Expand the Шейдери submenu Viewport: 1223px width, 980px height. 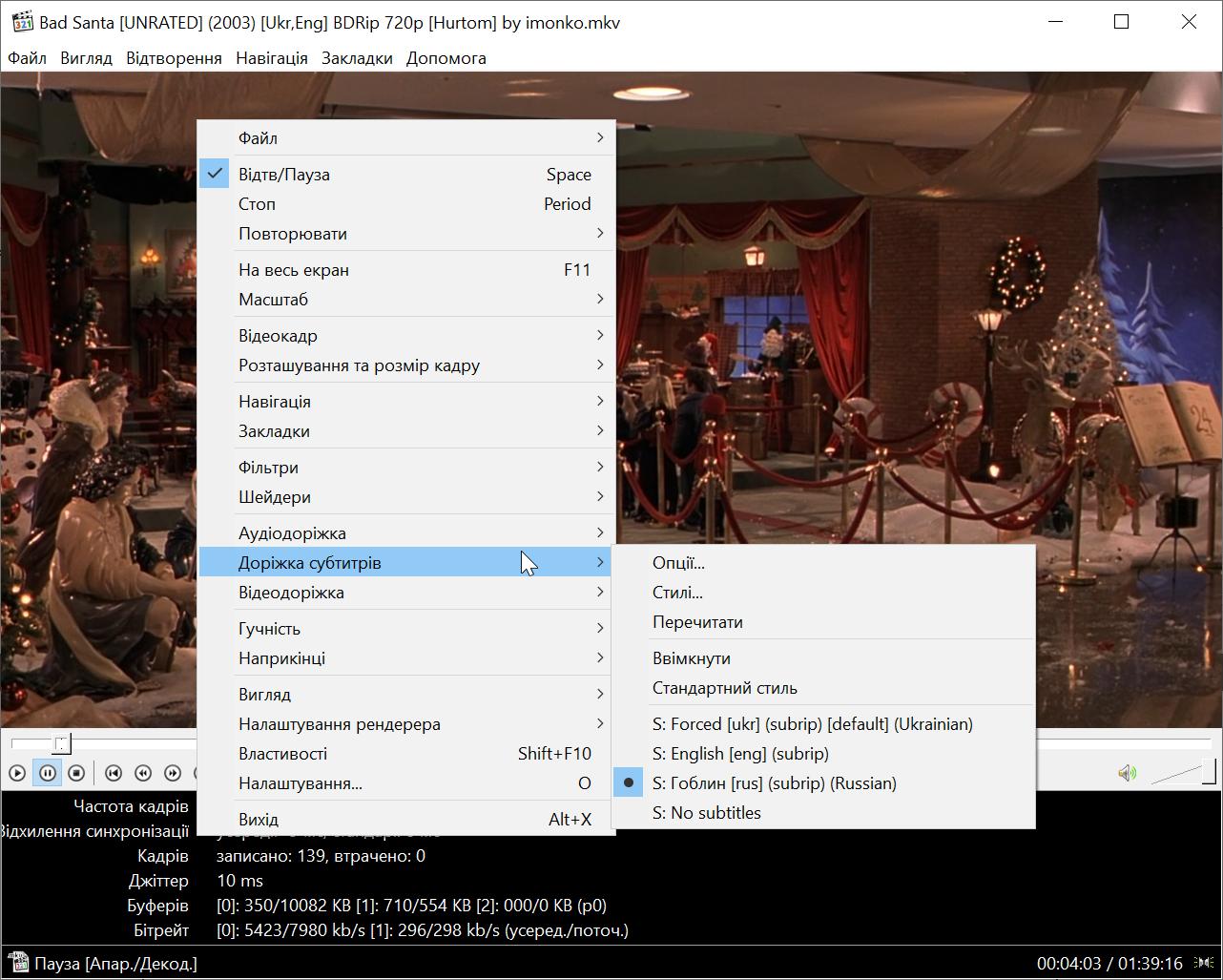tap(406, 497)
